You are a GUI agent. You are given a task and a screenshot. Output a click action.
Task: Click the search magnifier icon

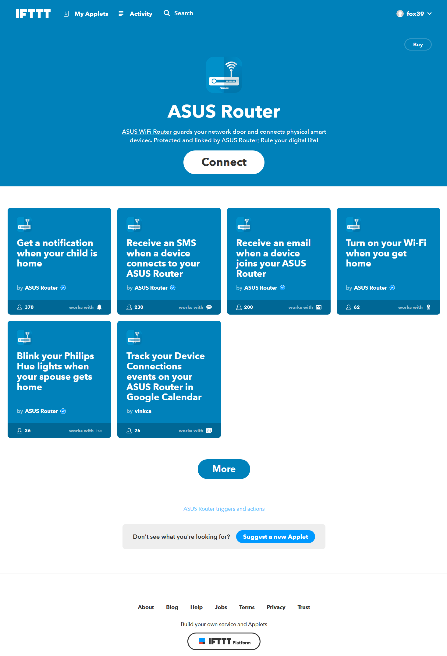[167, 13]
